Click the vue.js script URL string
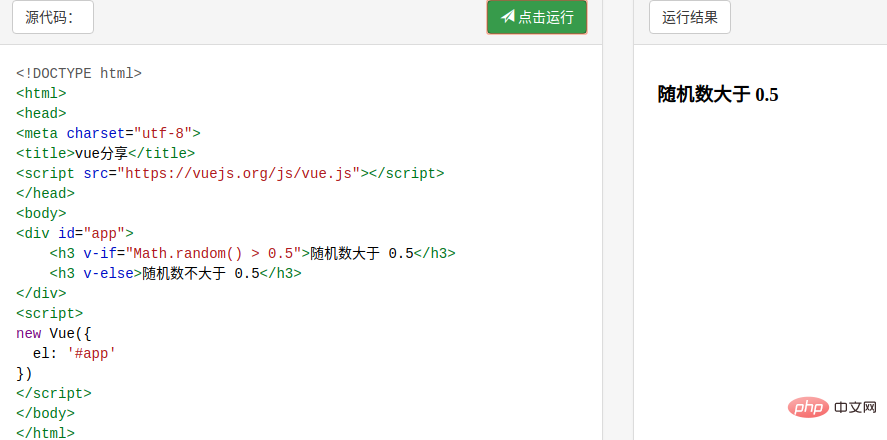 click(x=238, y=173)
